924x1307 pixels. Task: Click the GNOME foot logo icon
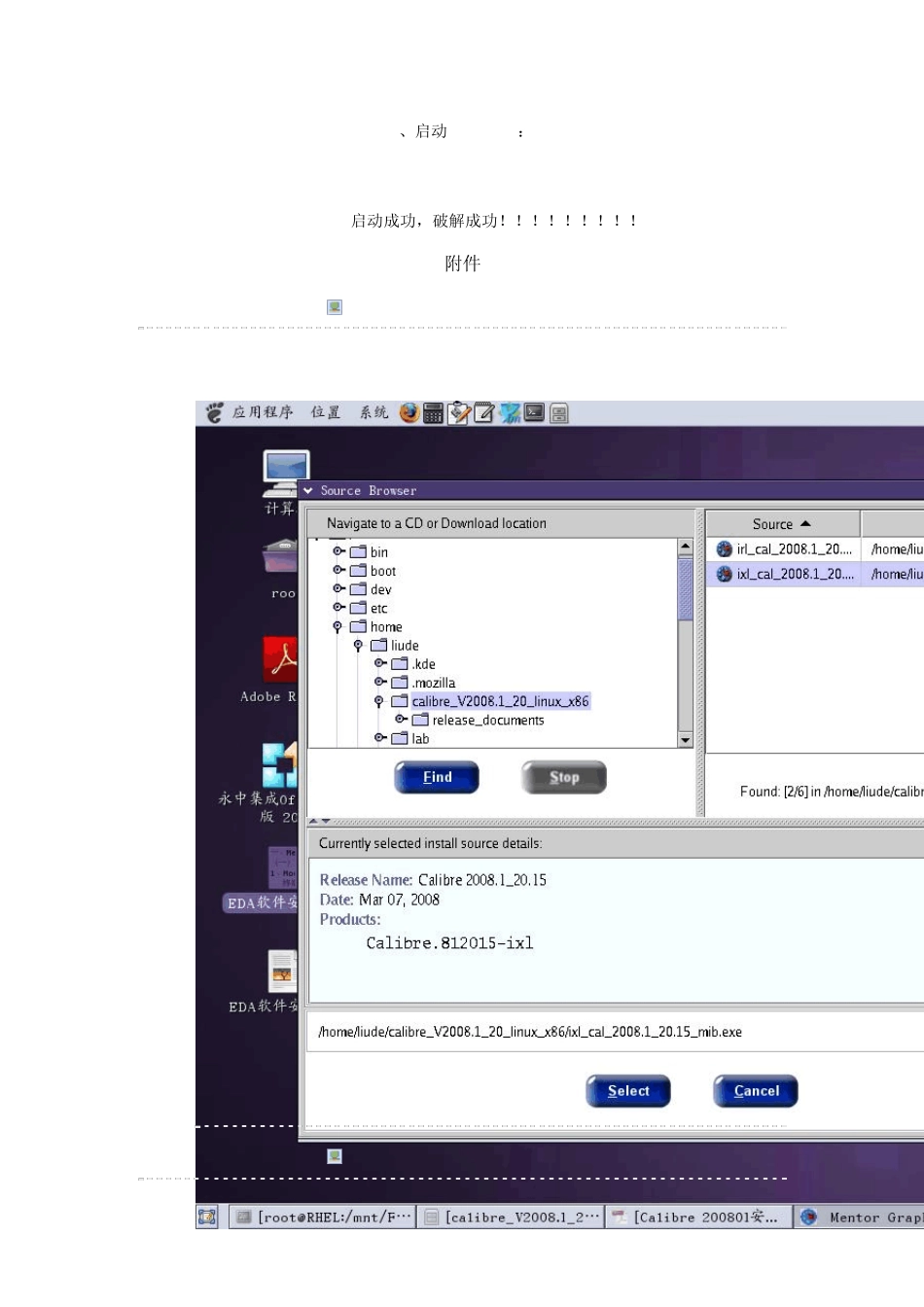[x=214, y=413]
